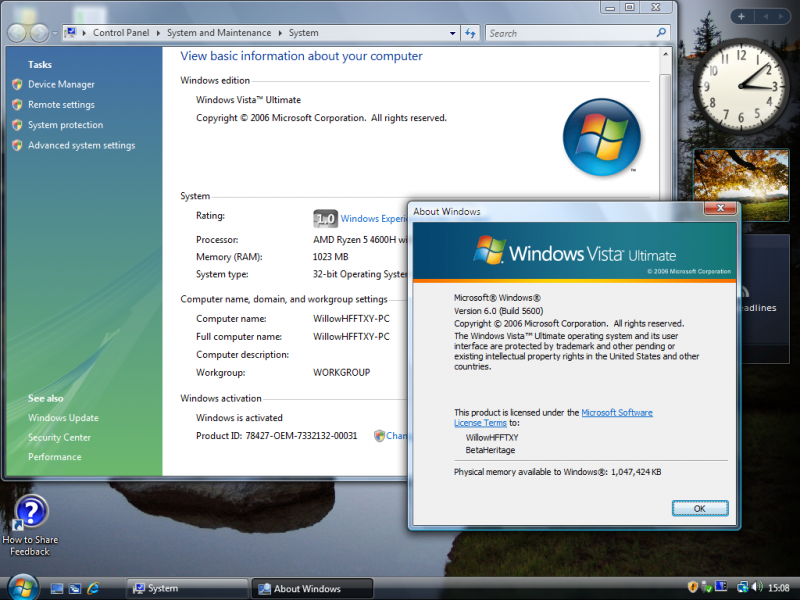The image size is (800, 600).
Task: Close the About Windows dialog
Action: coord(720,208)
